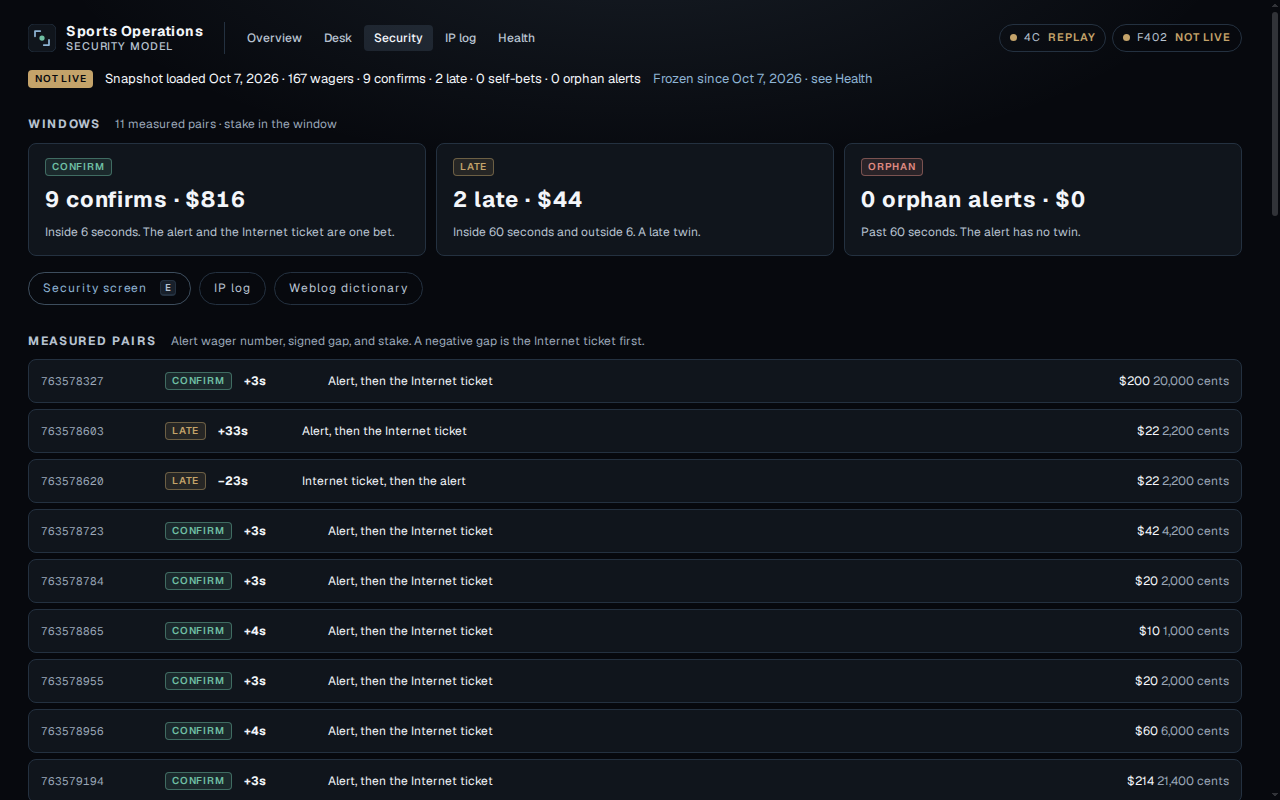Click the LATE badge on row 763578620
Screen dimensions: 1280x800
click(185, 481)
